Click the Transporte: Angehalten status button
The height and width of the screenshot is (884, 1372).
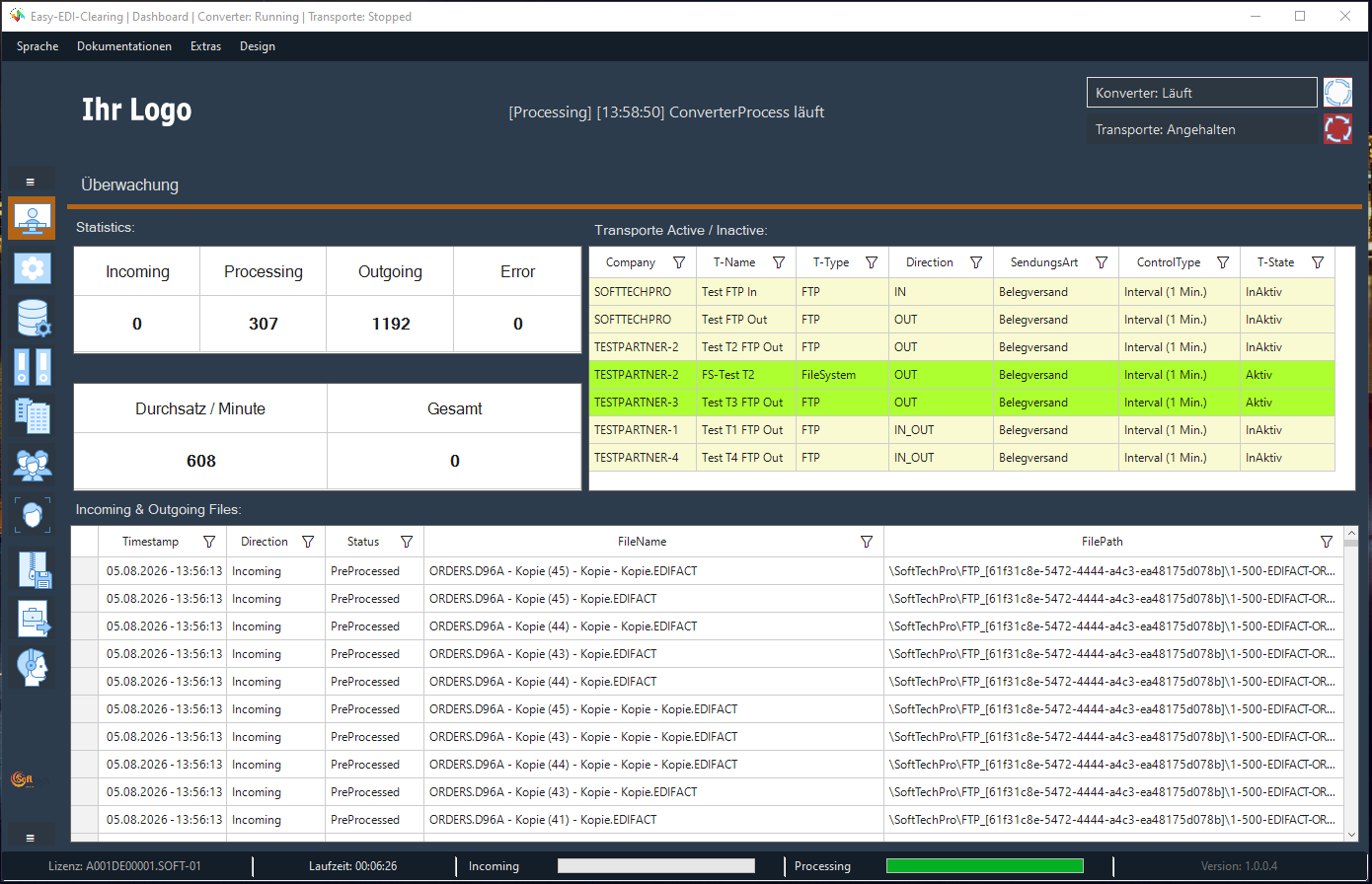(1202, 129)
